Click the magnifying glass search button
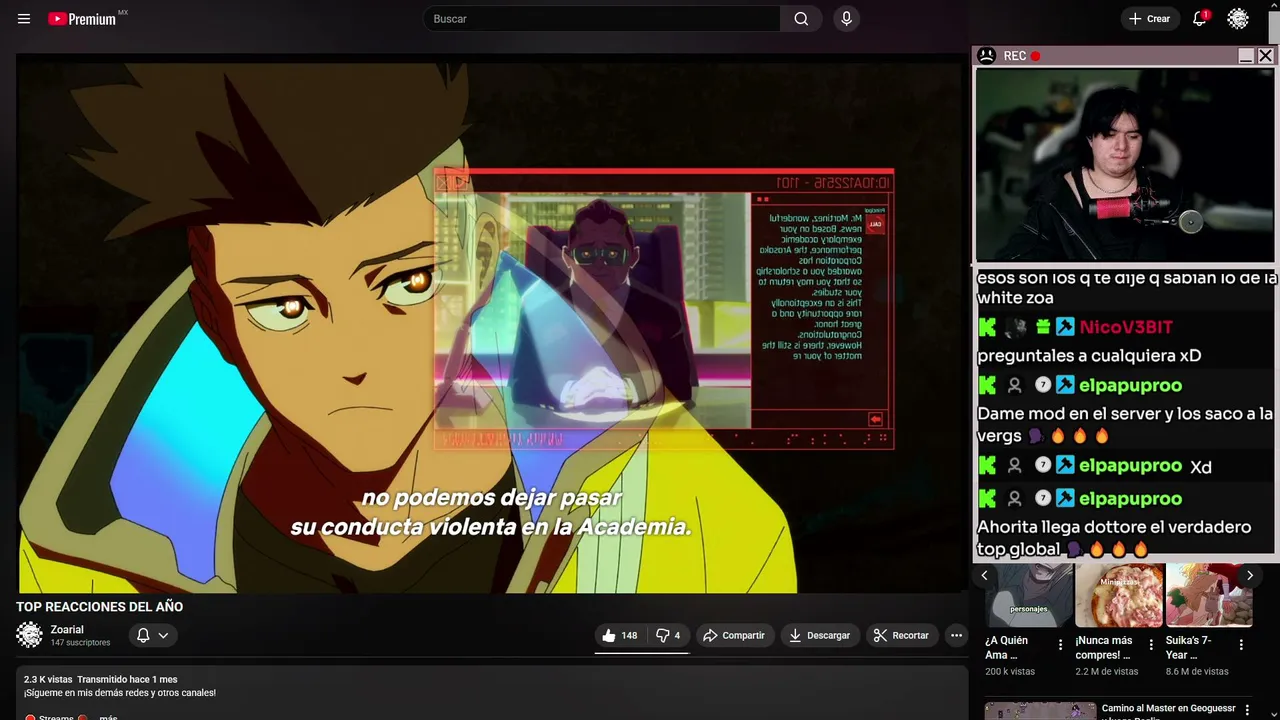This screenshot has width=1280, height=720. coord(801,19)
